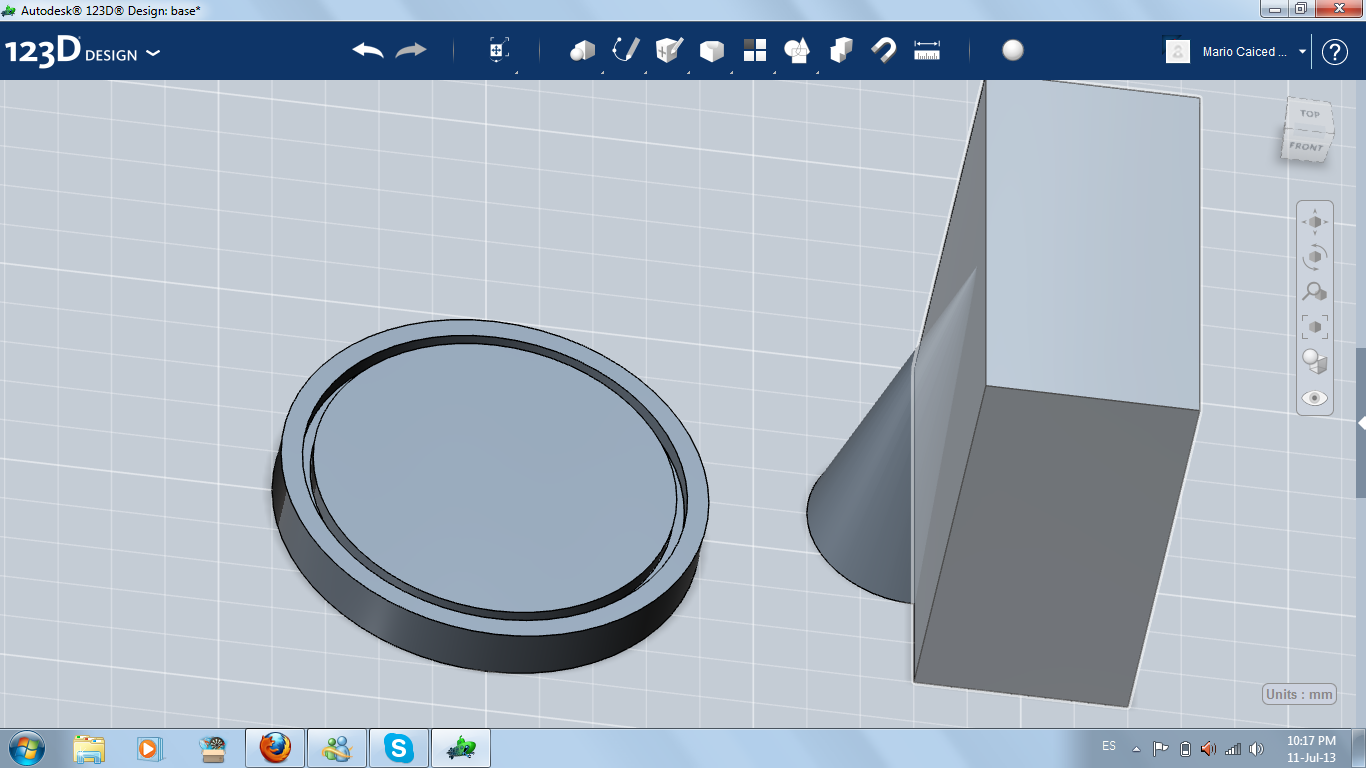Open the network signal tray icon
Screen dimensions: 1366x768
click(x=1233, y=748)
